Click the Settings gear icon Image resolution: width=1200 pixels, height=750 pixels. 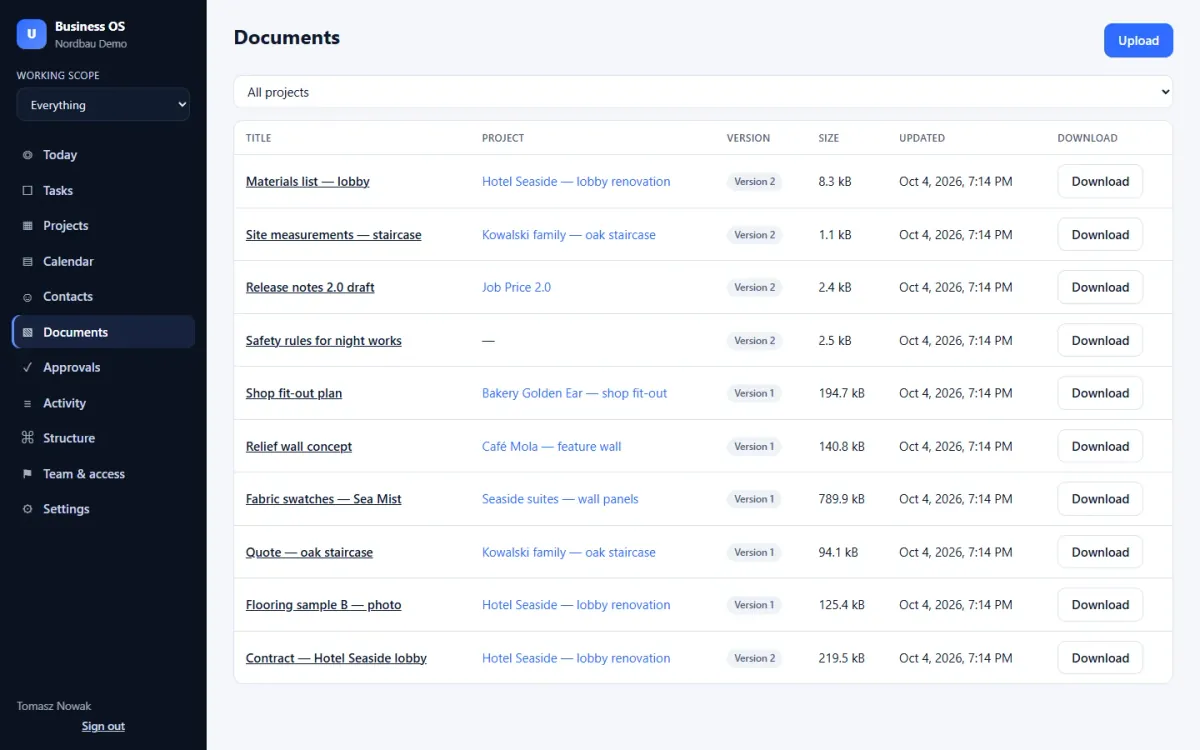(27, 509)
